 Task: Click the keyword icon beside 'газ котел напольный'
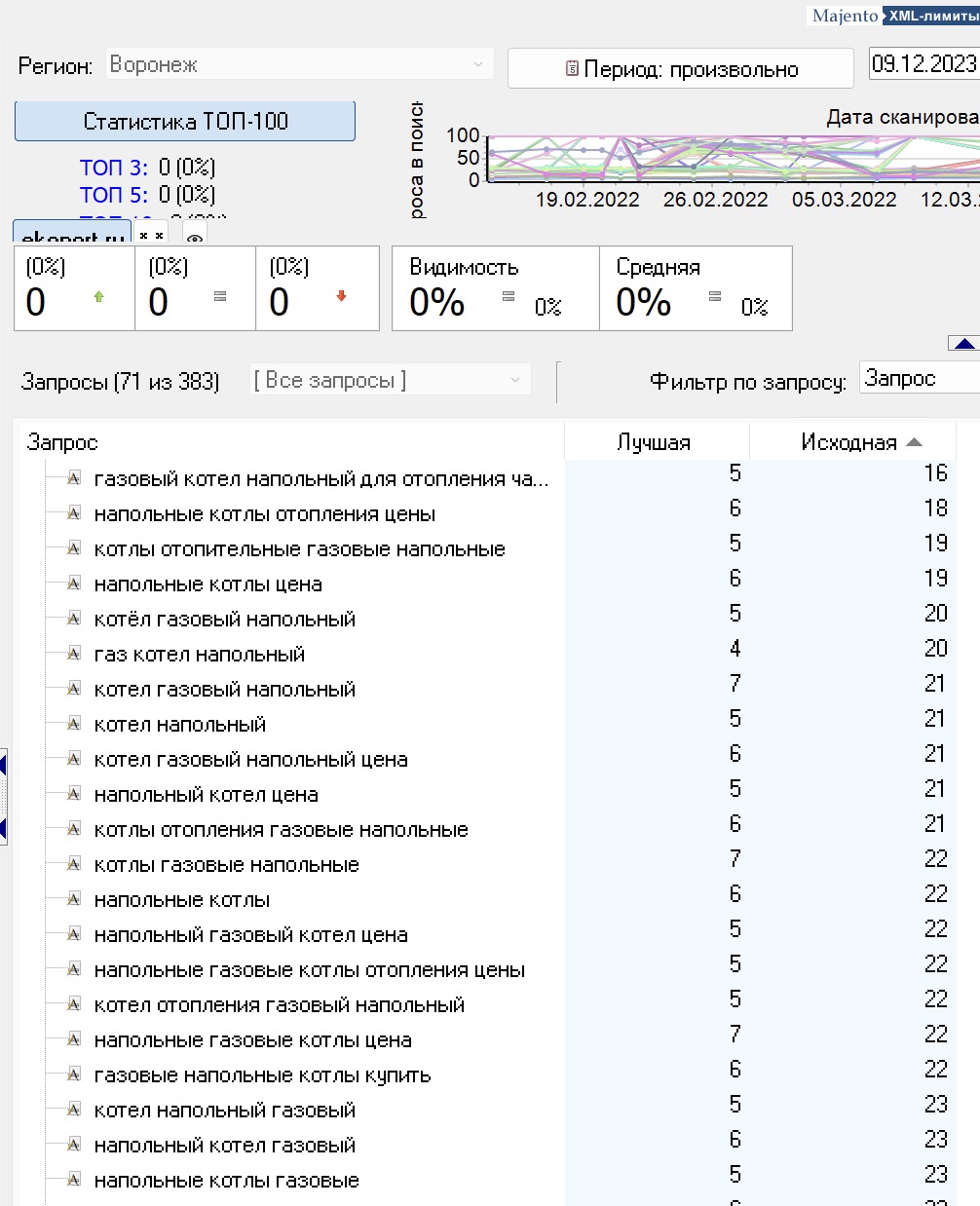73,654
